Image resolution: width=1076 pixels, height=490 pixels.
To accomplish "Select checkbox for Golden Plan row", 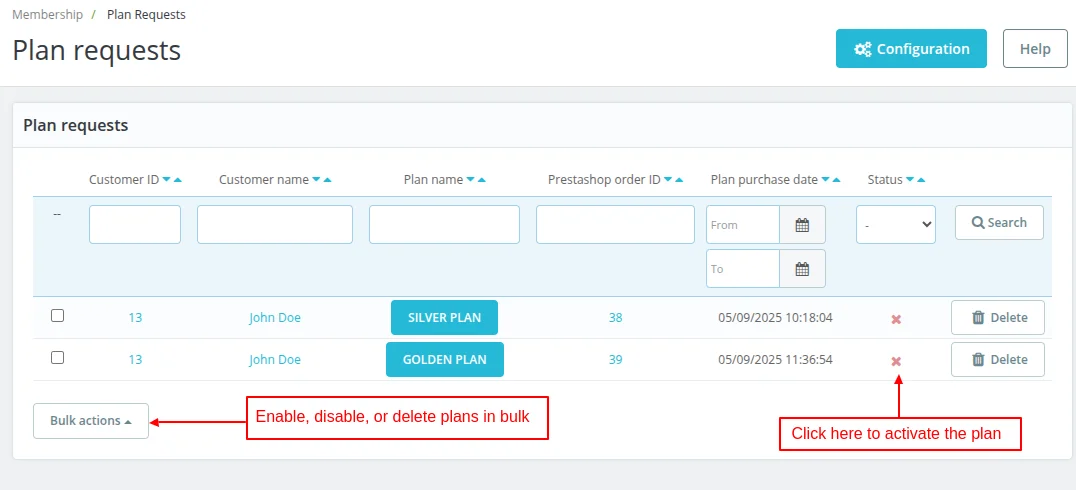I will pos(58,358).
